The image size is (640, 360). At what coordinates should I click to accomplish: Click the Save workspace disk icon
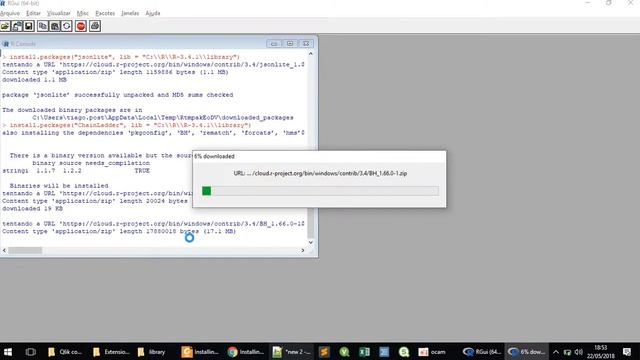click(x=29, y=26)
